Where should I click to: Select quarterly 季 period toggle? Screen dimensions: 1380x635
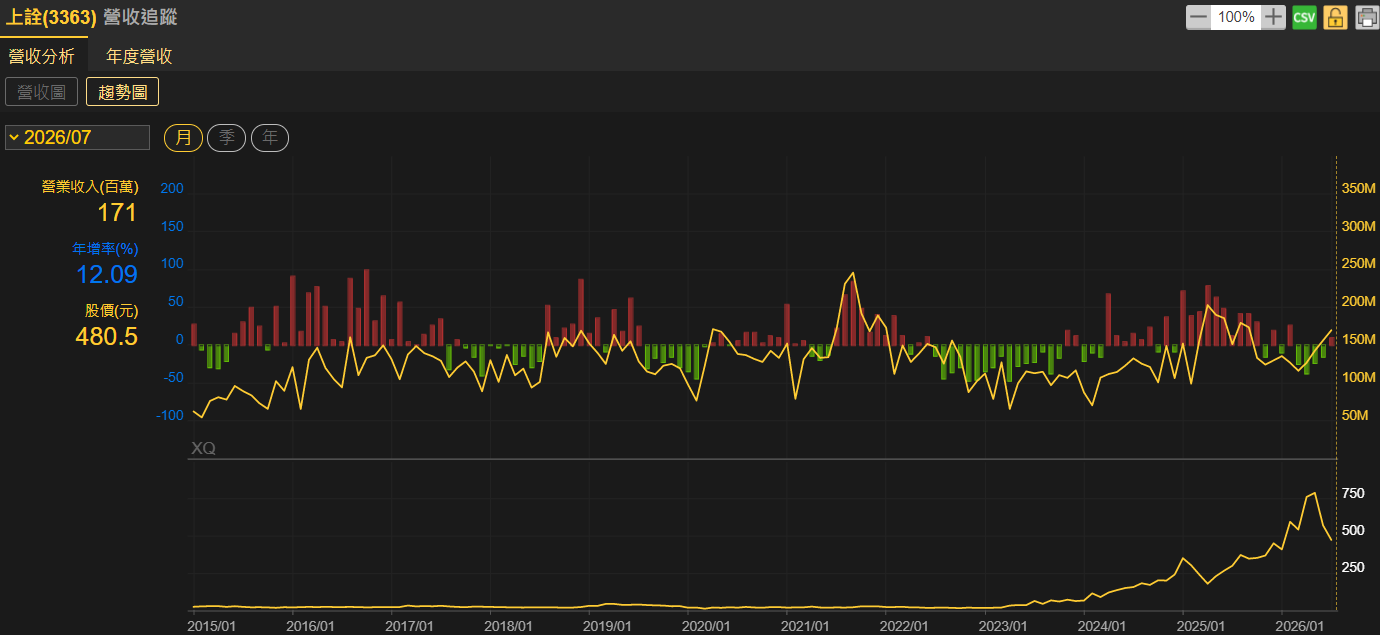click(x=226, y=137)
